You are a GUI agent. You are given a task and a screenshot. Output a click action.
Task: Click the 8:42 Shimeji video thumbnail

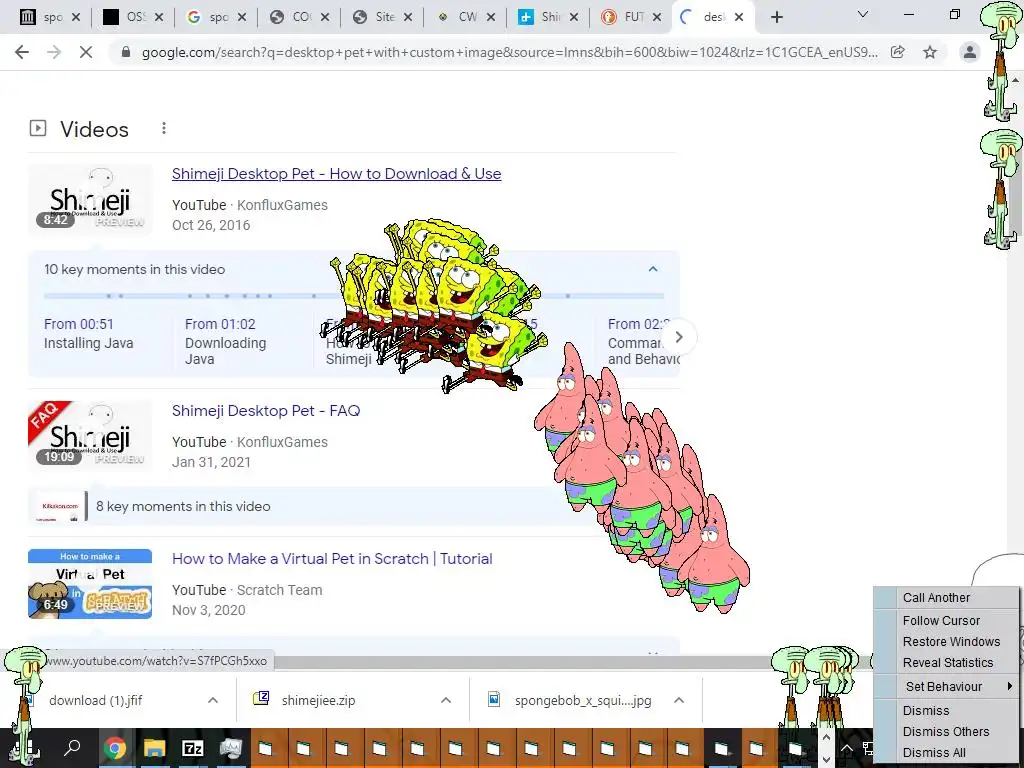90,200
